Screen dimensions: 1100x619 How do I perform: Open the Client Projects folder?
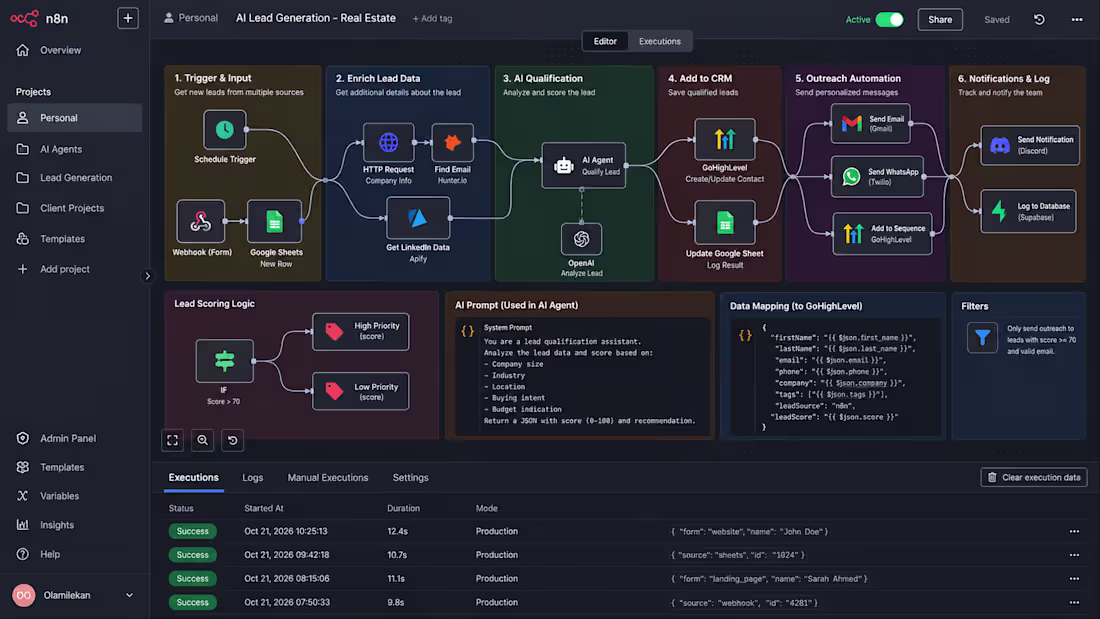click(x=74, y=208)
